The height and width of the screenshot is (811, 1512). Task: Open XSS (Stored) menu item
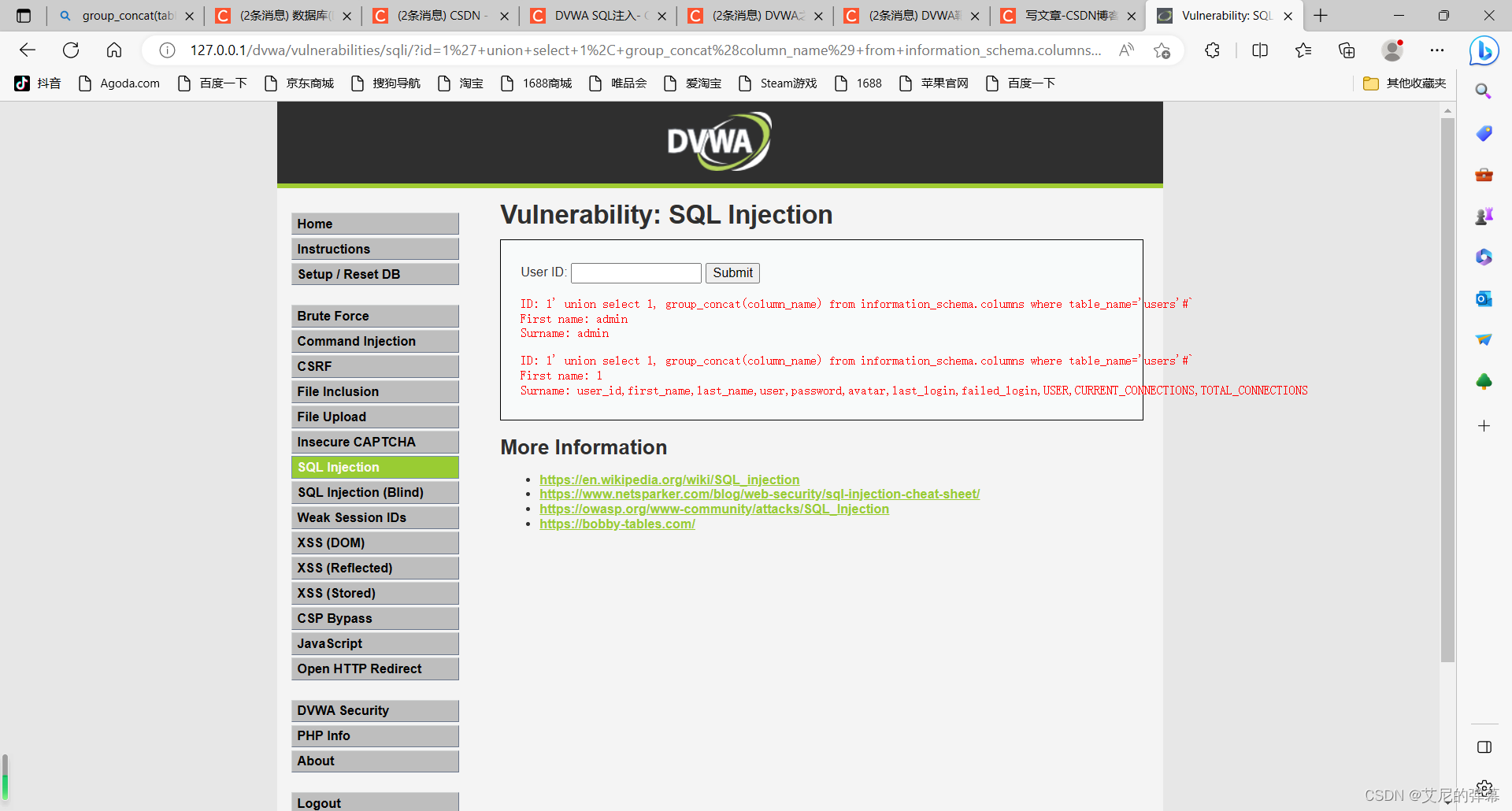pyautogui.click(x=375, y=593)
